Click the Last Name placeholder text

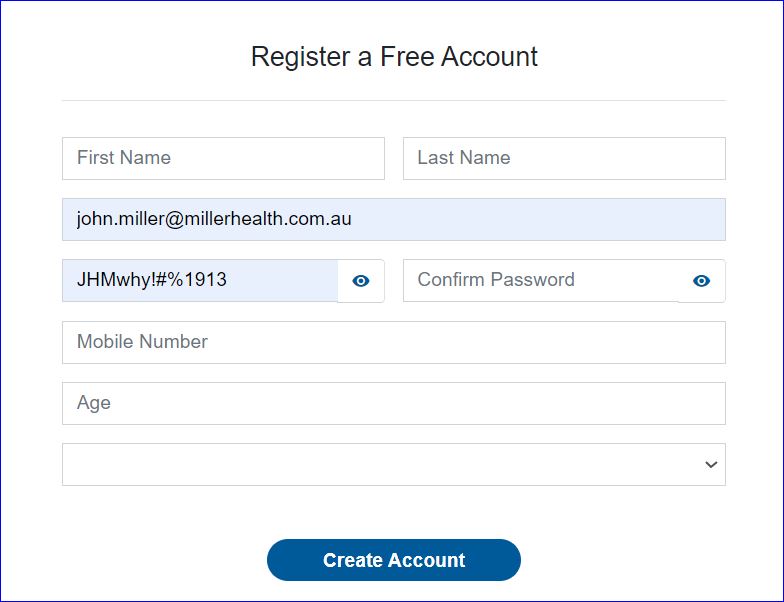coord(464,158)
